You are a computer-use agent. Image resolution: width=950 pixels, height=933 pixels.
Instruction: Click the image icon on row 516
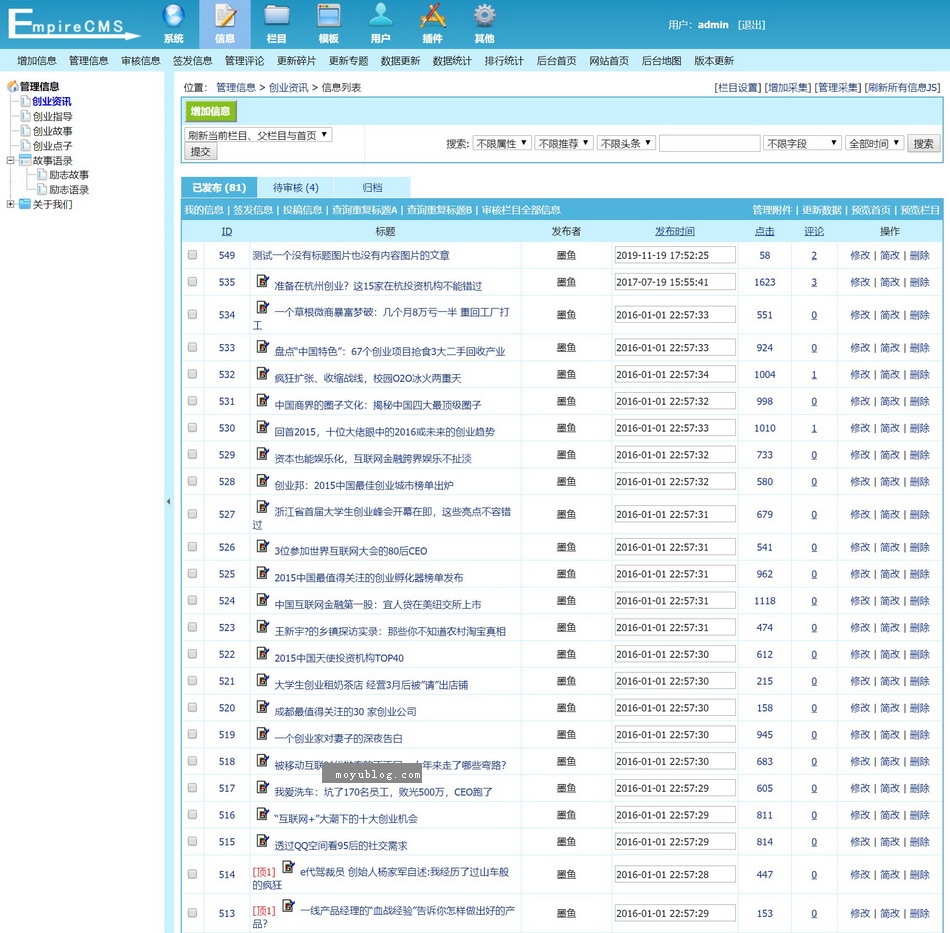point(262,814)
